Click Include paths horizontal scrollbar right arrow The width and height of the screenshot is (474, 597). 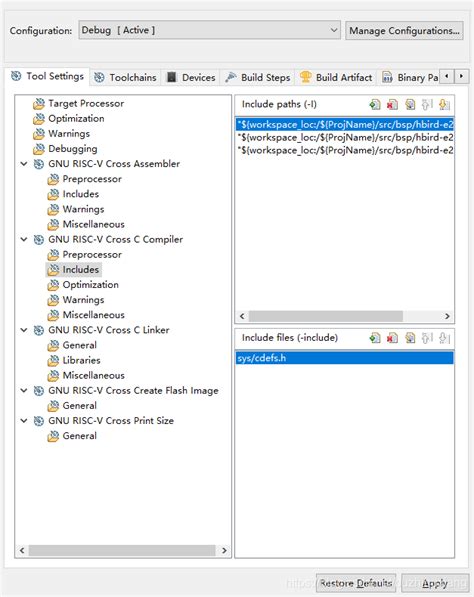coord(447,316)
